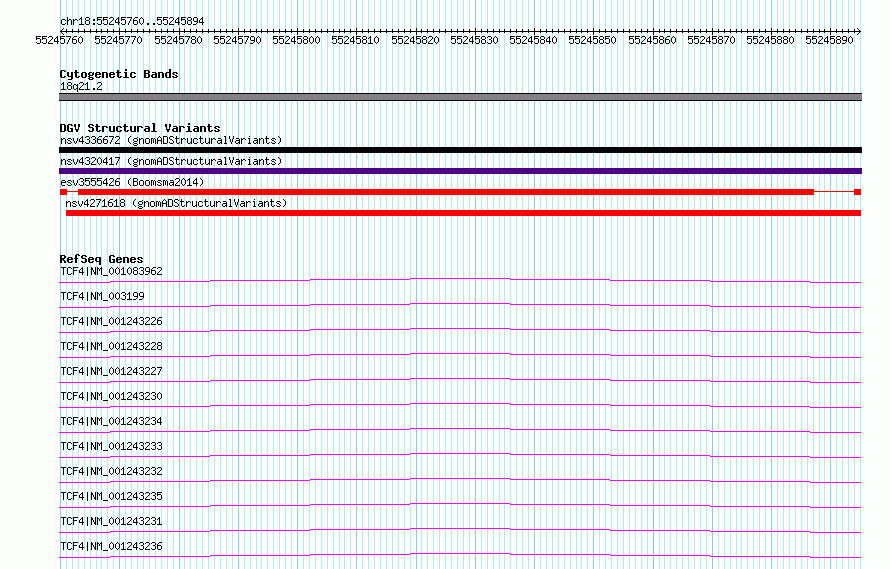Select transcript TCF4|NM_001243233
The height and width of the screenshot is (569, 890).
coord(111,446)
